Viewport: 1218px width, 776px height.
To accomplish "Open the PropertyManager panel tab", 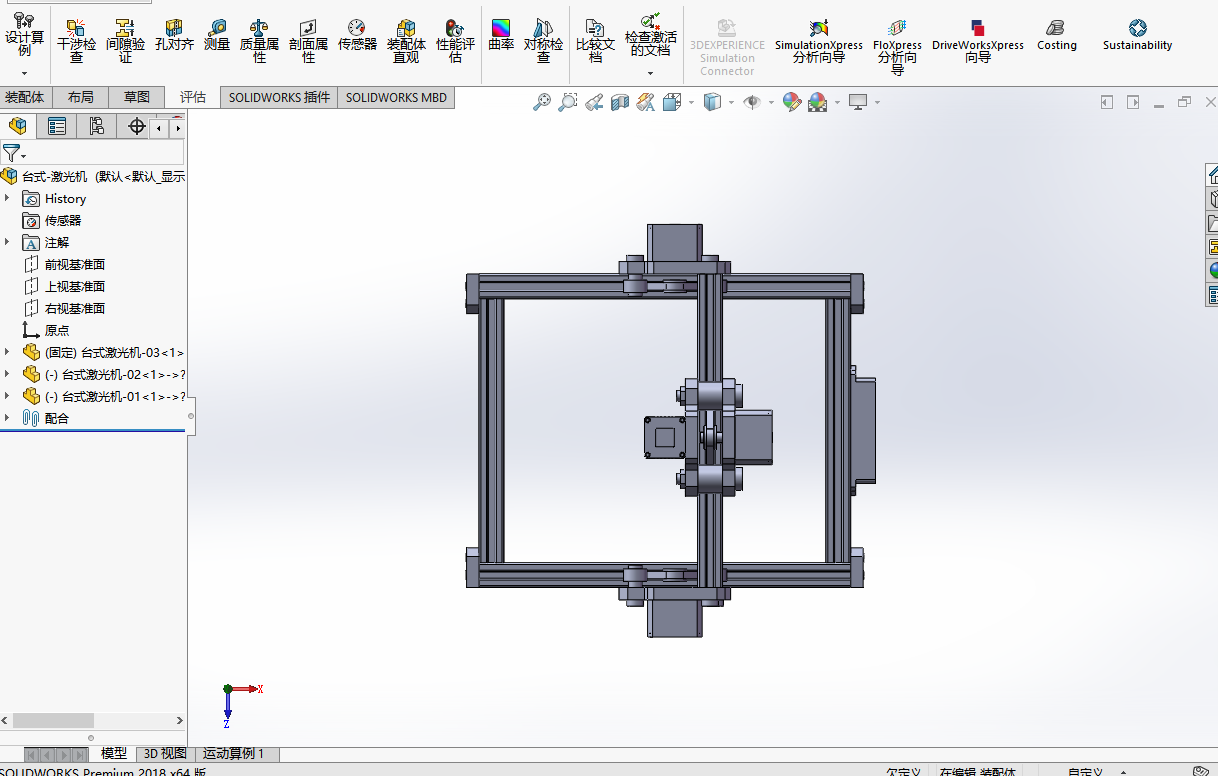I will (57, 126).
